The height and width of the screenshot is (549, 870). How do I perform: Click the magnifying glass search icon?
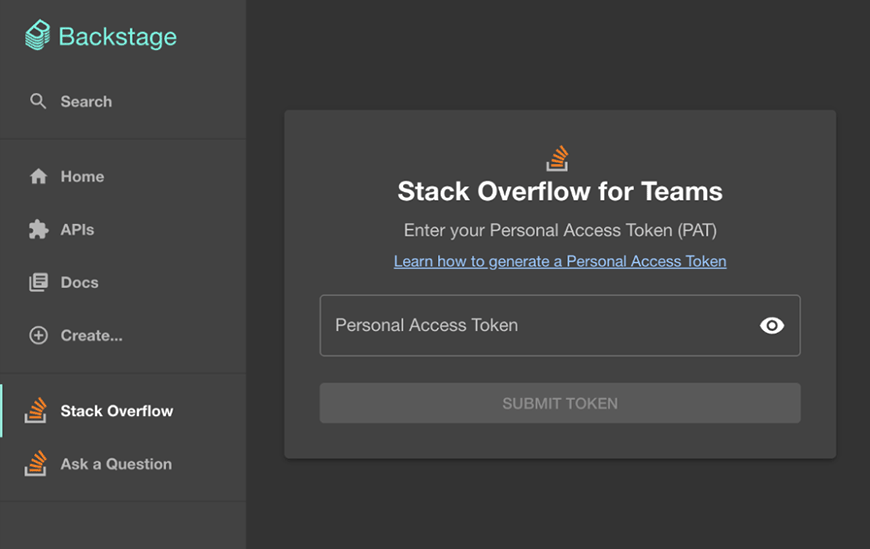(x=38, y=101)
